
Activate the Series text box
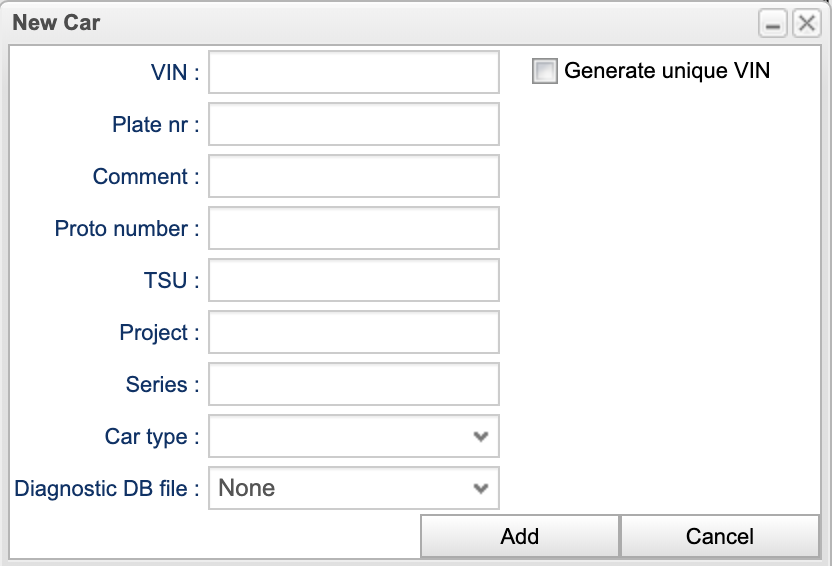354,384
